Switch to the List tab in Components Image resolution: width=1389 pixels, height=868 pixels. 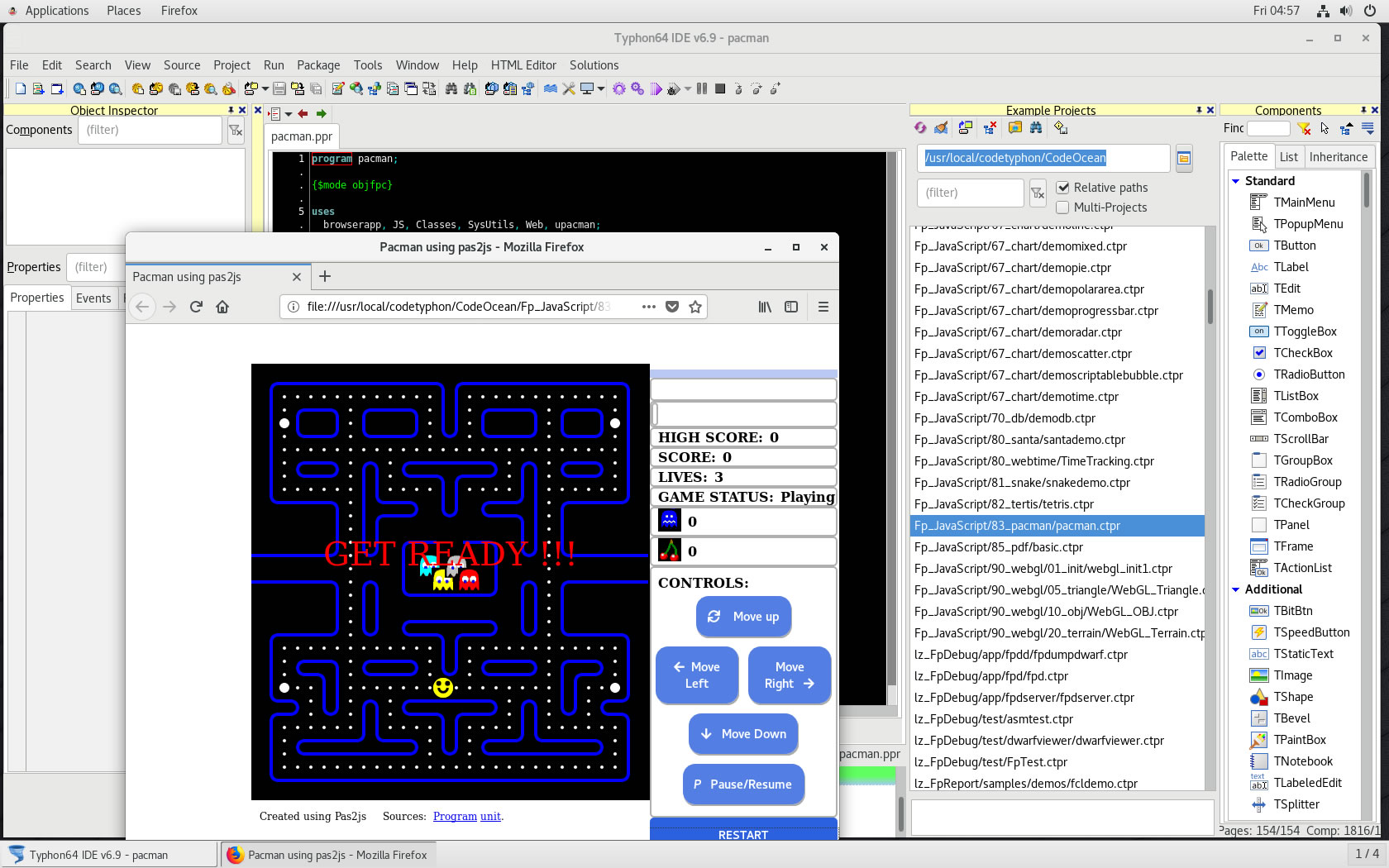coord(1288,157)
